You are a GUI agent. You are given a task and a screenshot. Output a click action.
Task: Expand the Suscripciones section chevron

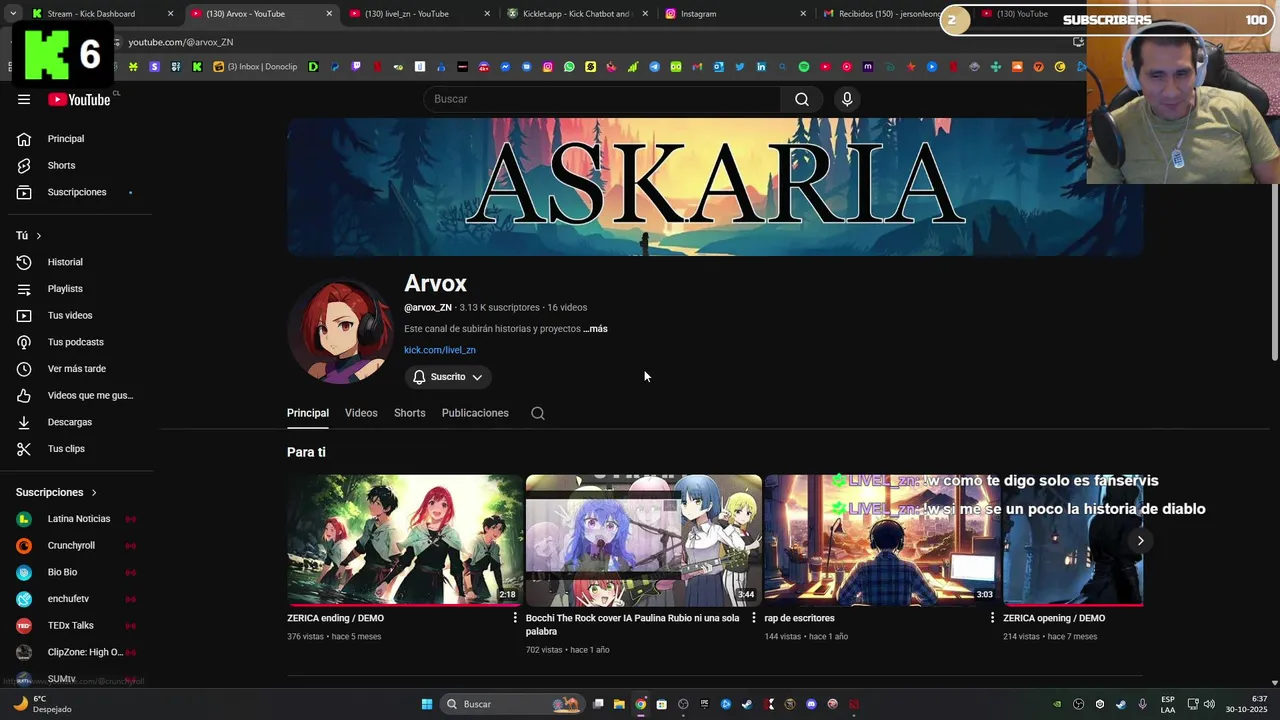(94, 493)
